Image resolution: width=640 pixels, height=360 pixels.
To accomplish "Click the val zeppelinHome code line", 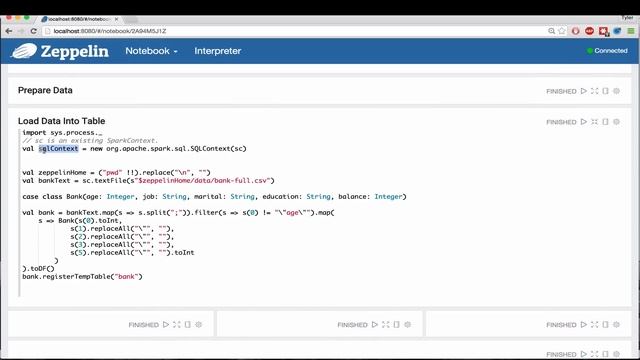I will click(x=116, y=173).
